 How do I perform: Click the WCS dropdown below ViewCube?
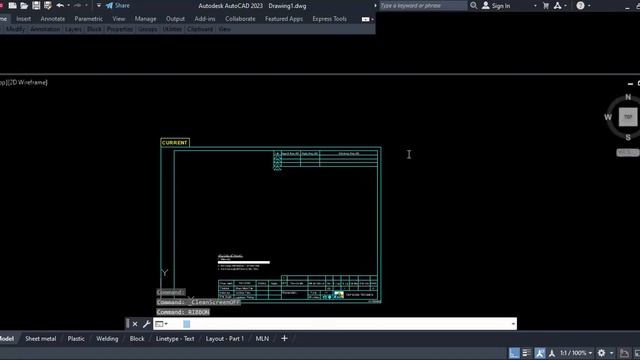pos(627,152)
